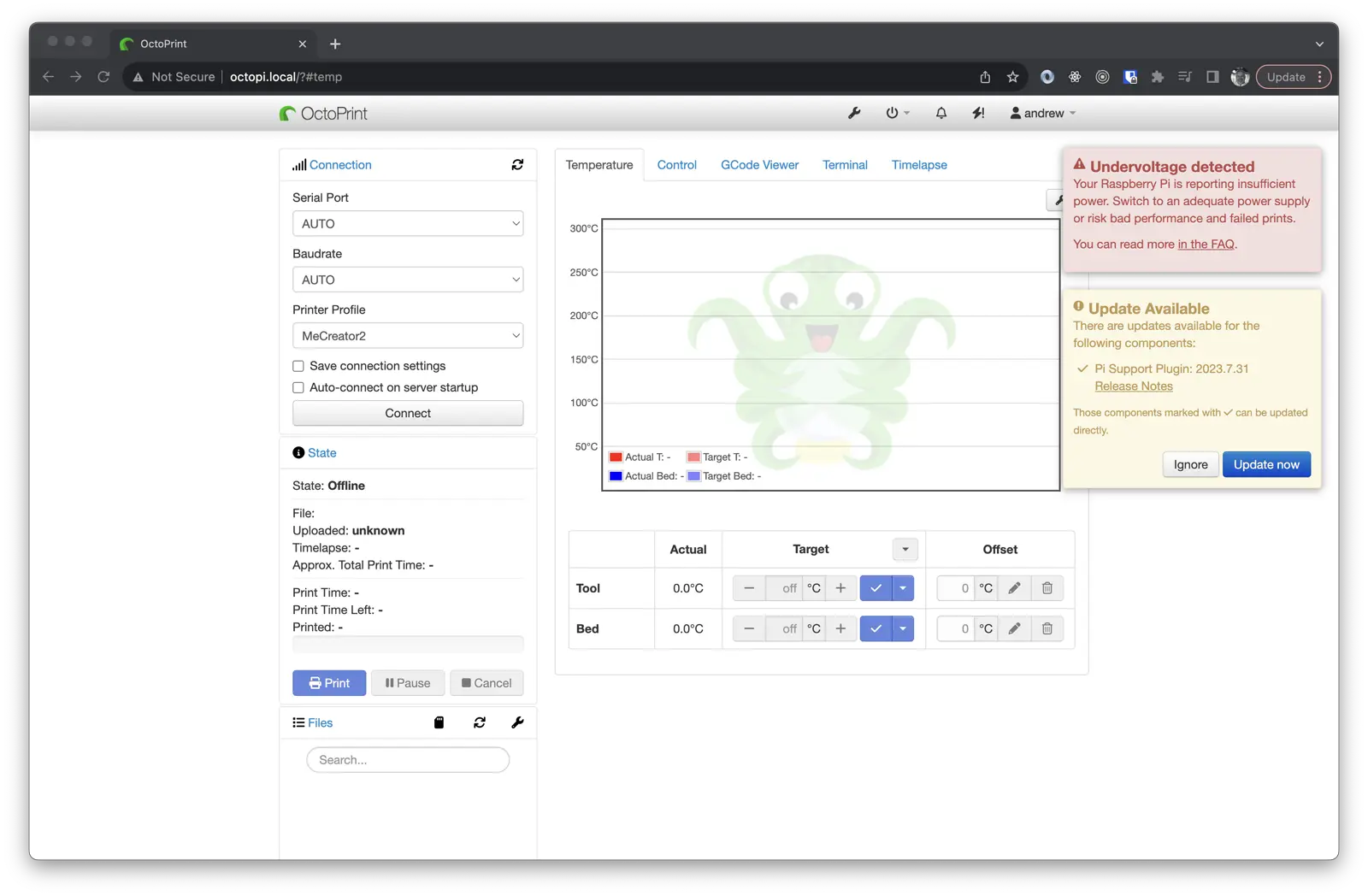Toggle Actual T series in graph legend
Viewport: 1368px width, 896px height.
point(639,457)
